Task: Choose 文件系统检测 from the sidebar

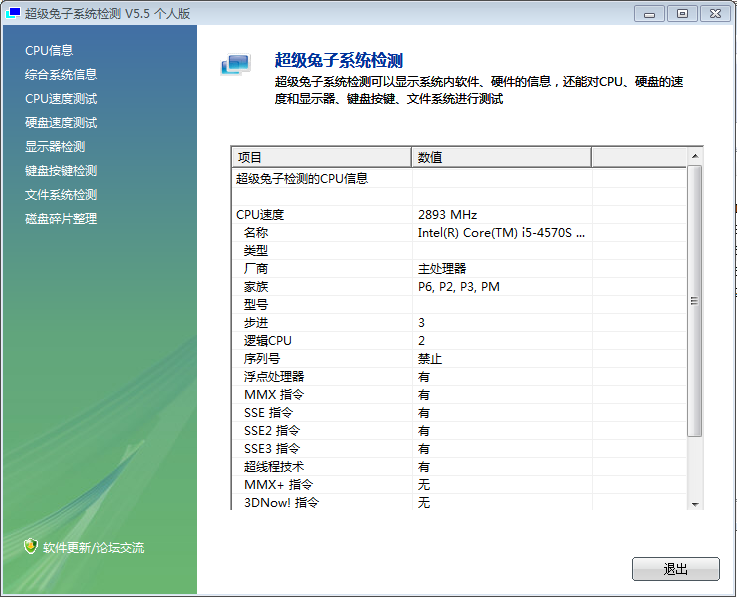Action: (x=61, y=194)
